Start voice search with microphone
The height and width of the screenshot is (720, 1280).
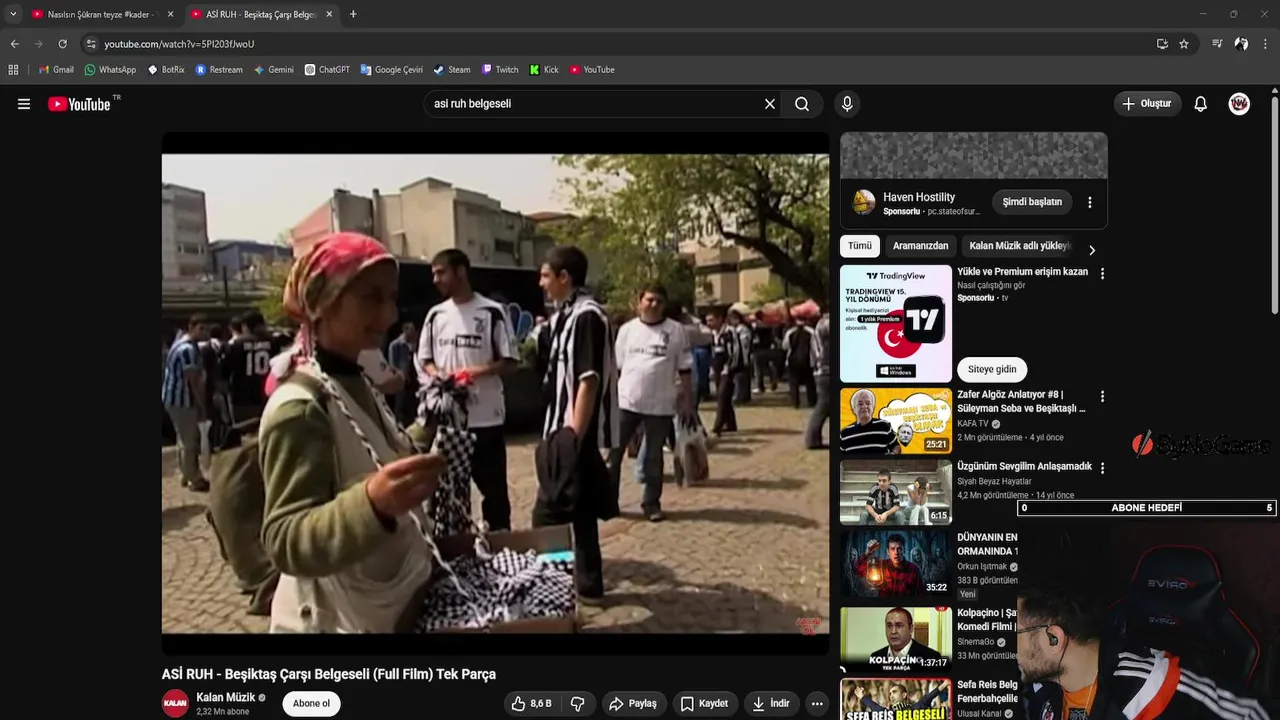pos(847,104)
